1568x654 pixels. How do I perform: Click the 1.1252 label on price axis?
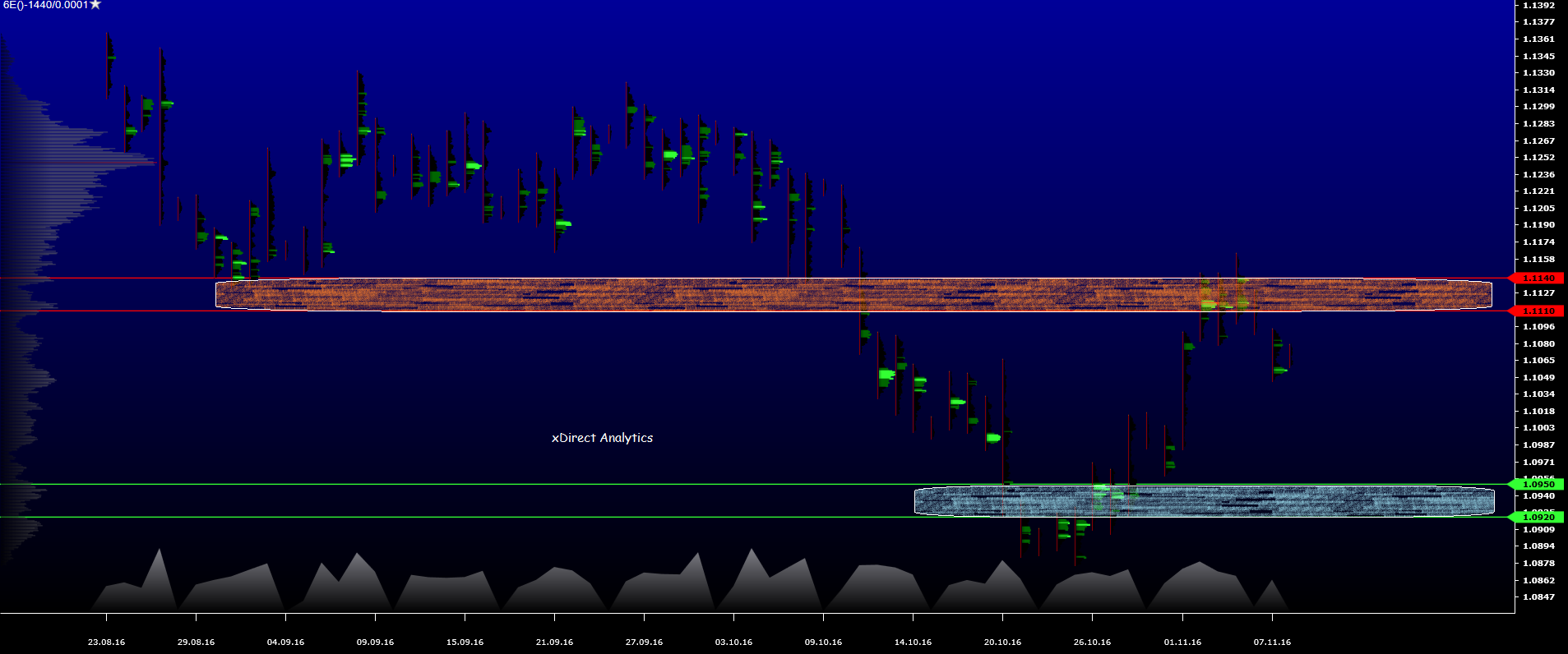1538,158
